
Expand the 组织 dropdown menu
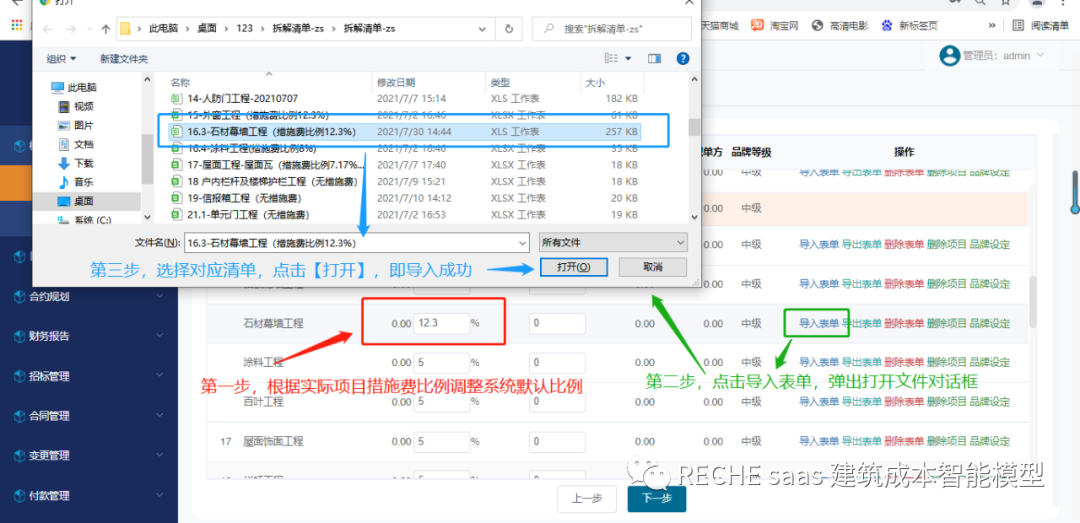coord(64,59)
